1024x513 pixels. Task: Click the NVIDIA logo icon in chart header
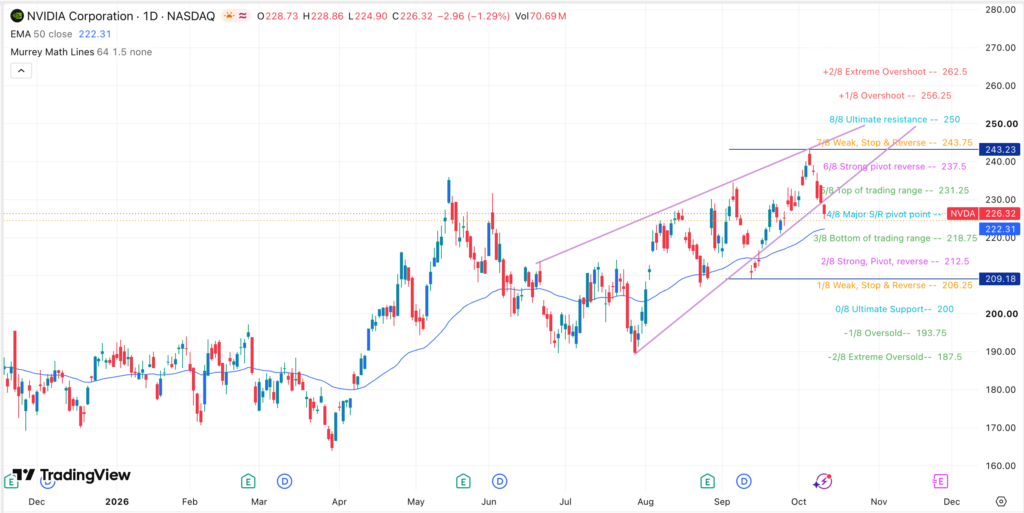17,16
